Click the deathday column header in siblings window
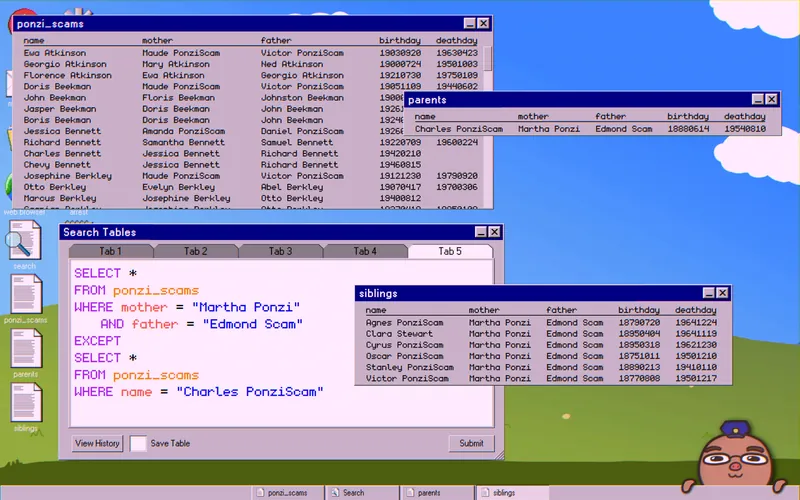Viewport: 800px width, 500px height. click(x=695, y=310)
